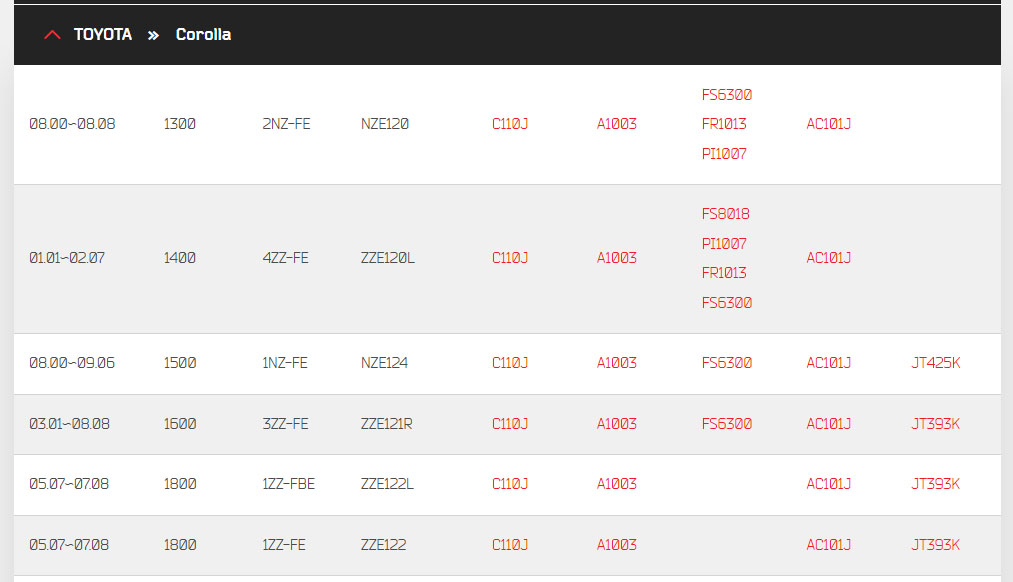Open JT393K link in ZZE121R row
Viewport: 1013px width, 582px height.
pyautogui.click(x=935, y=424)
